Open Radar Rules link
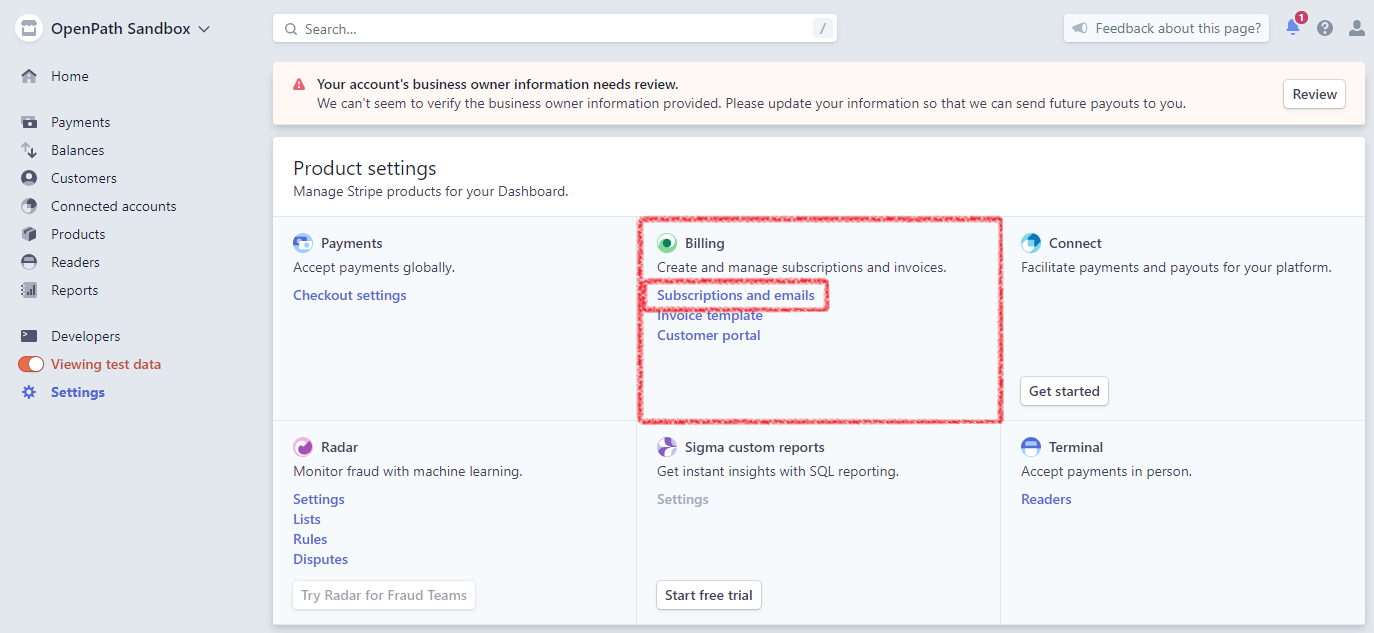 coord(310,539)
